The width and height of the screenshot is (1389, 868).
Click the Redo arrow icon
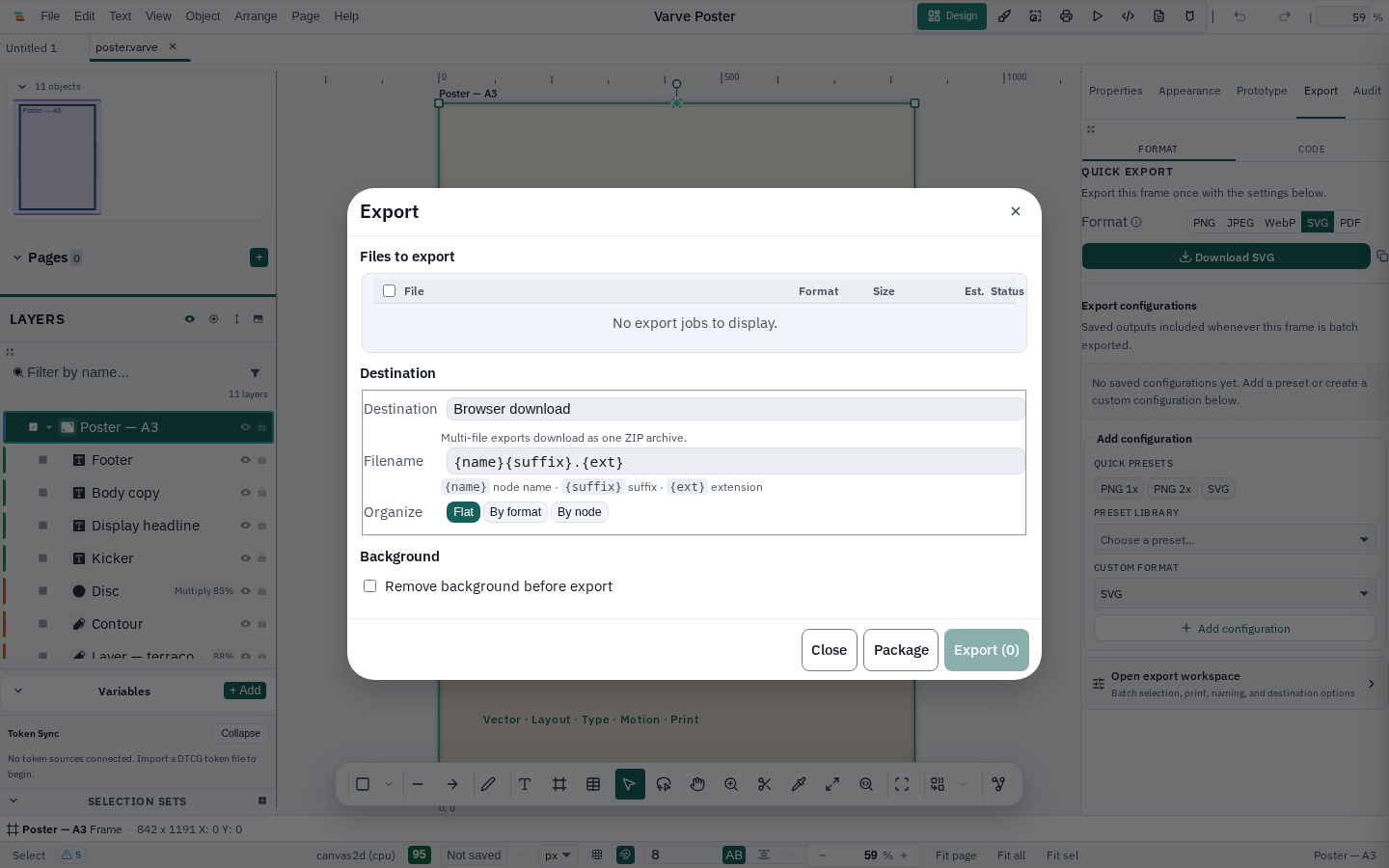coord(1284,16)
